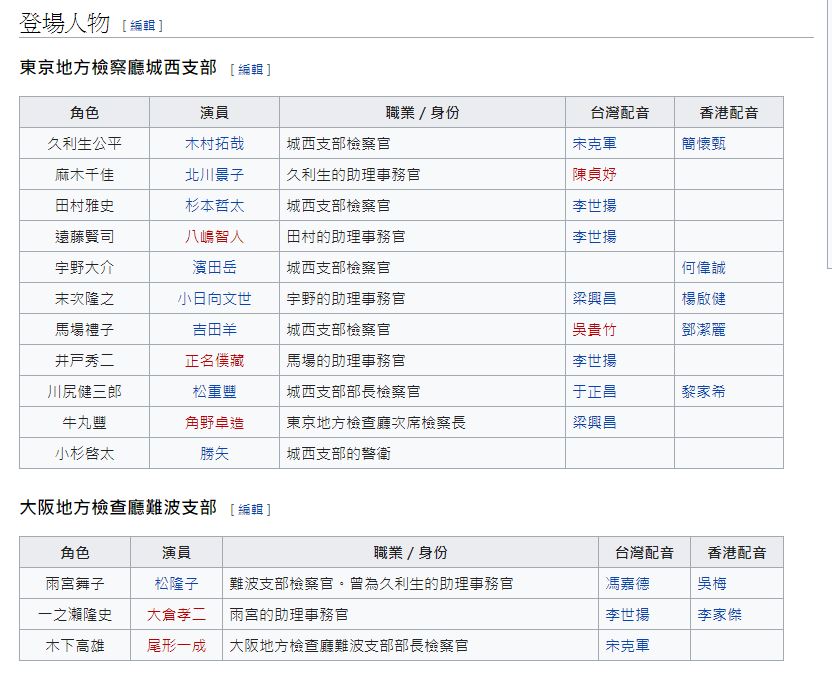Edit the 東京地方檢察廳城西支部 section
The height and width of the screenshot is (675, 832).
tap(250, 69)
